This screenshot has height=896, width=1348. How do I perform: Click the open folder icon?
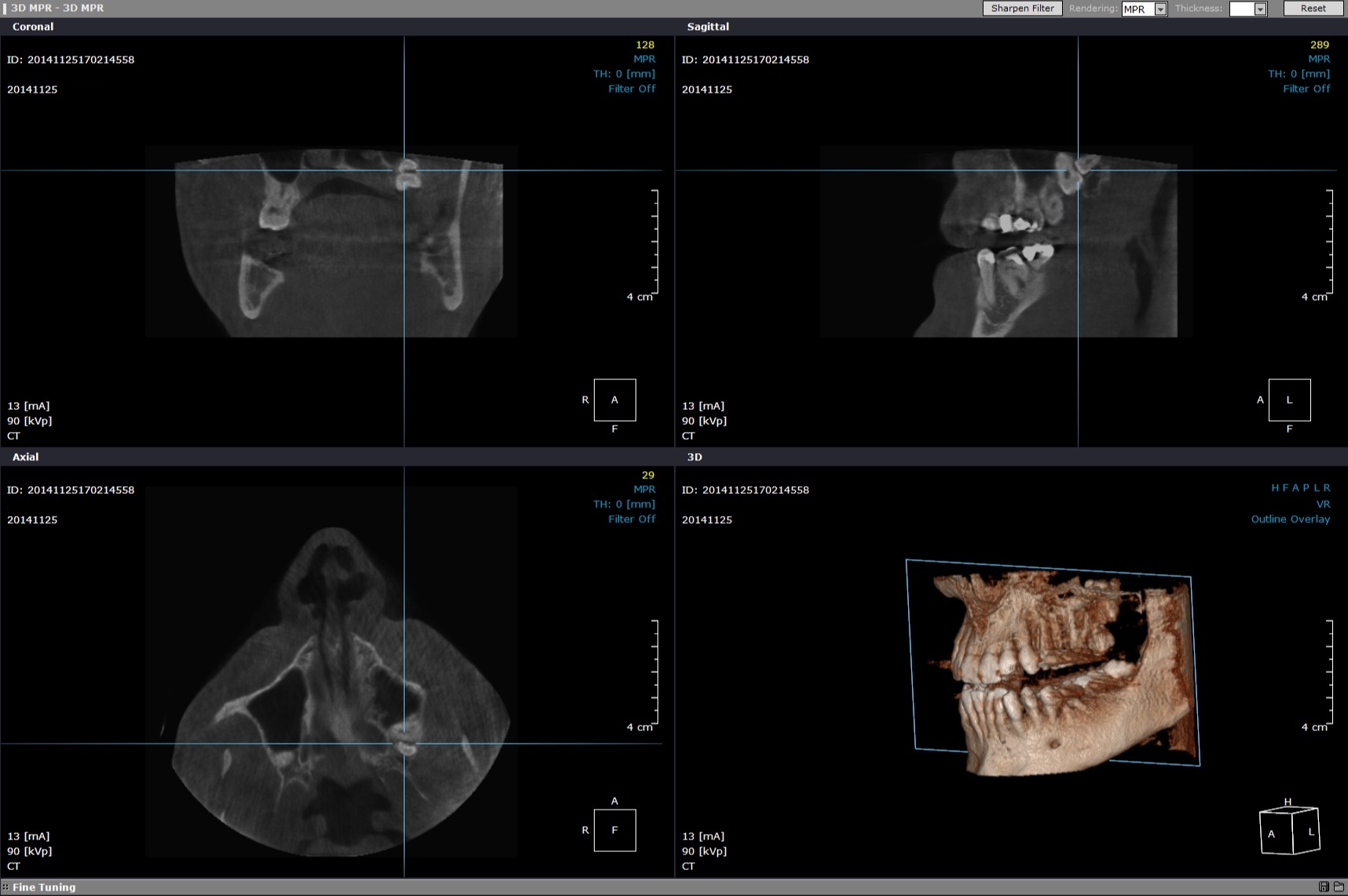(x=1339, y=887)
